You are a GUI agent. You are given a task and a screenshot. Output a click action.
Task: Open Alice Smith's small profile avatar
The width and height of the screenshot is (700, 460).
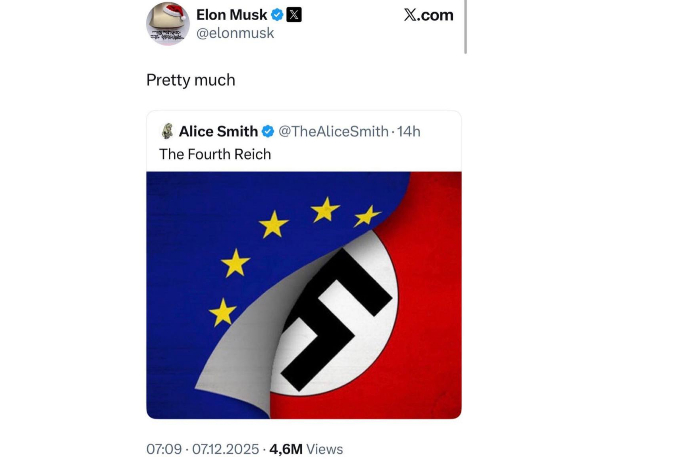point(167,131)
